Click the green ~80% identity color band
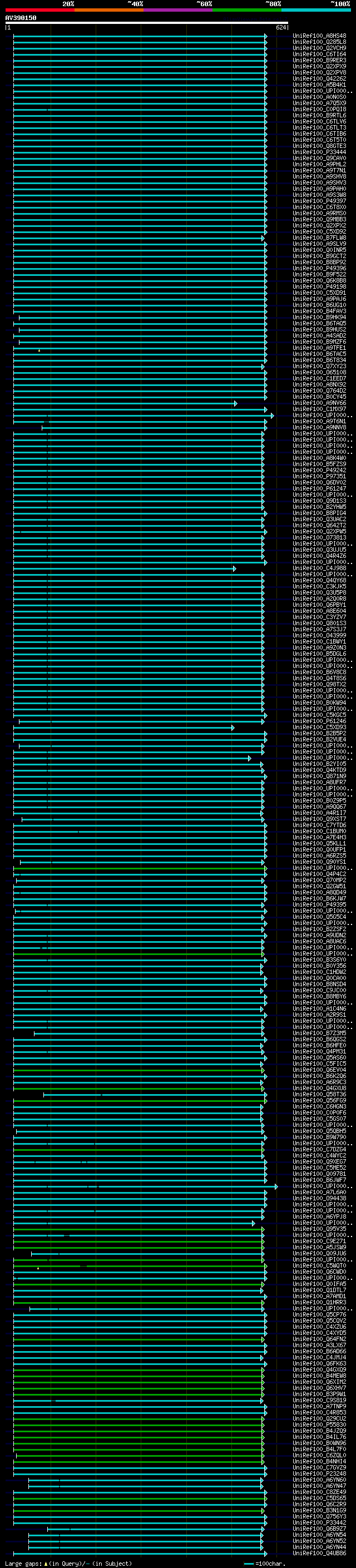Screen dimensions: 356x1568 (247, 10)
